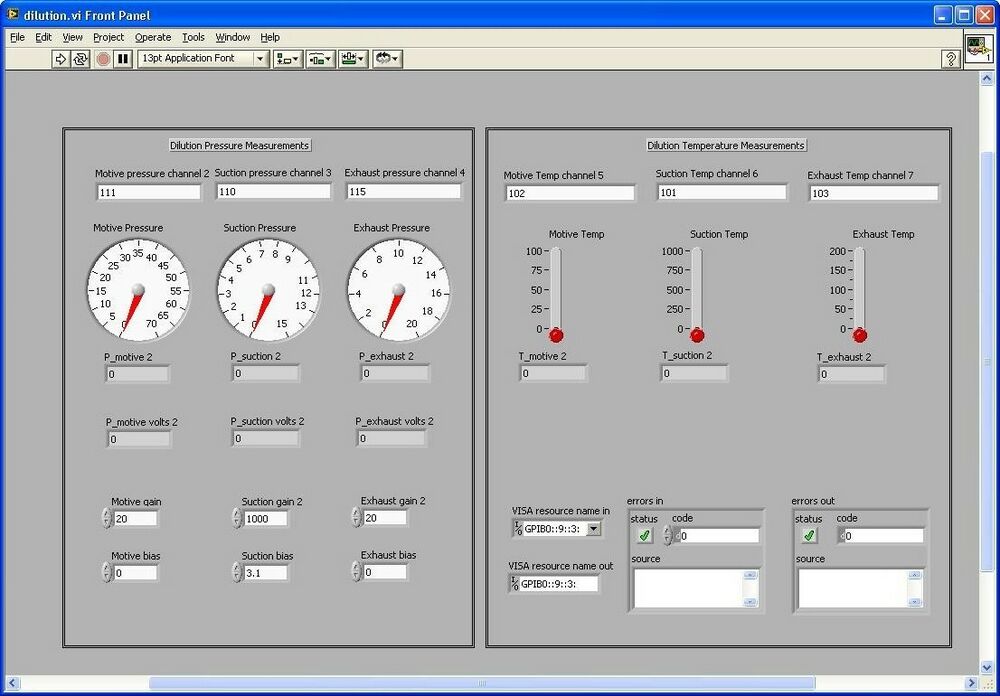Toggle the errors out status checkmark LED
The image size is (1000, 696).
(x=809, y=535)
